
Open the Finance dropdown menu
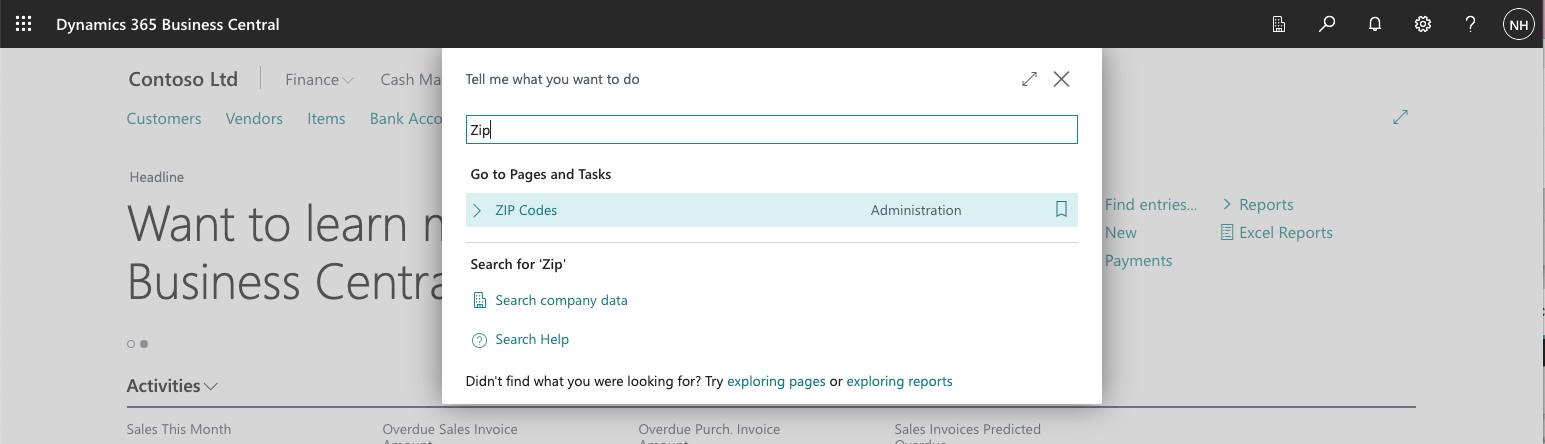(x=319, y=79)
